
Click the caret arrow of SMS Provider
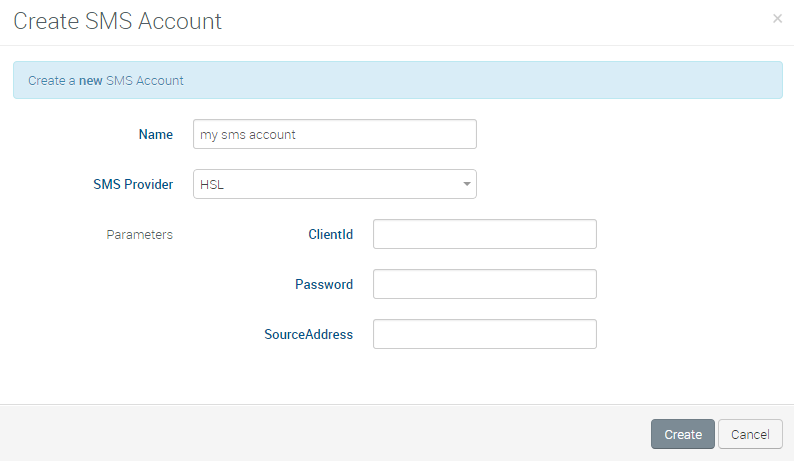[466, 184]
